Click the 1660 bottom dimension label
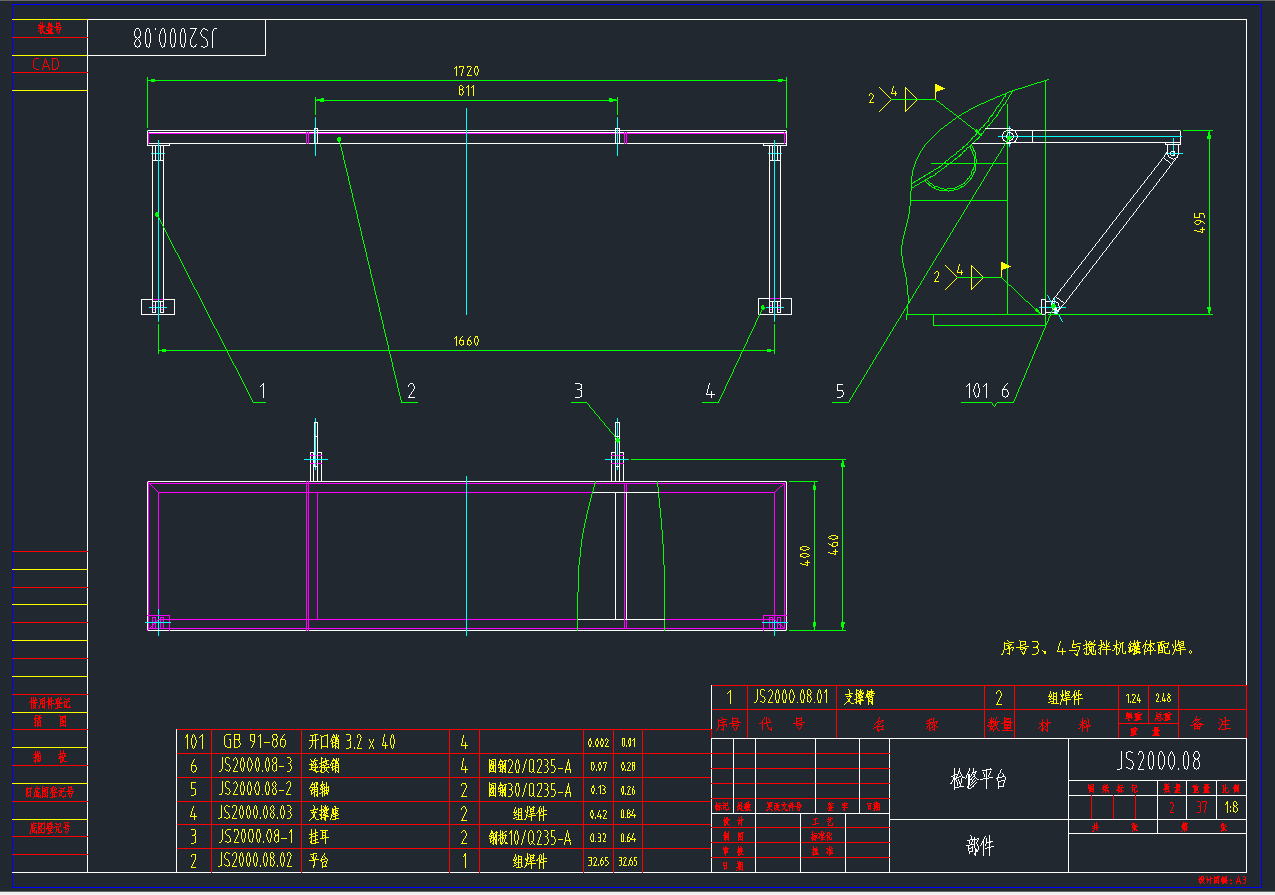The image size is (1275, 895). coord(467,341)
